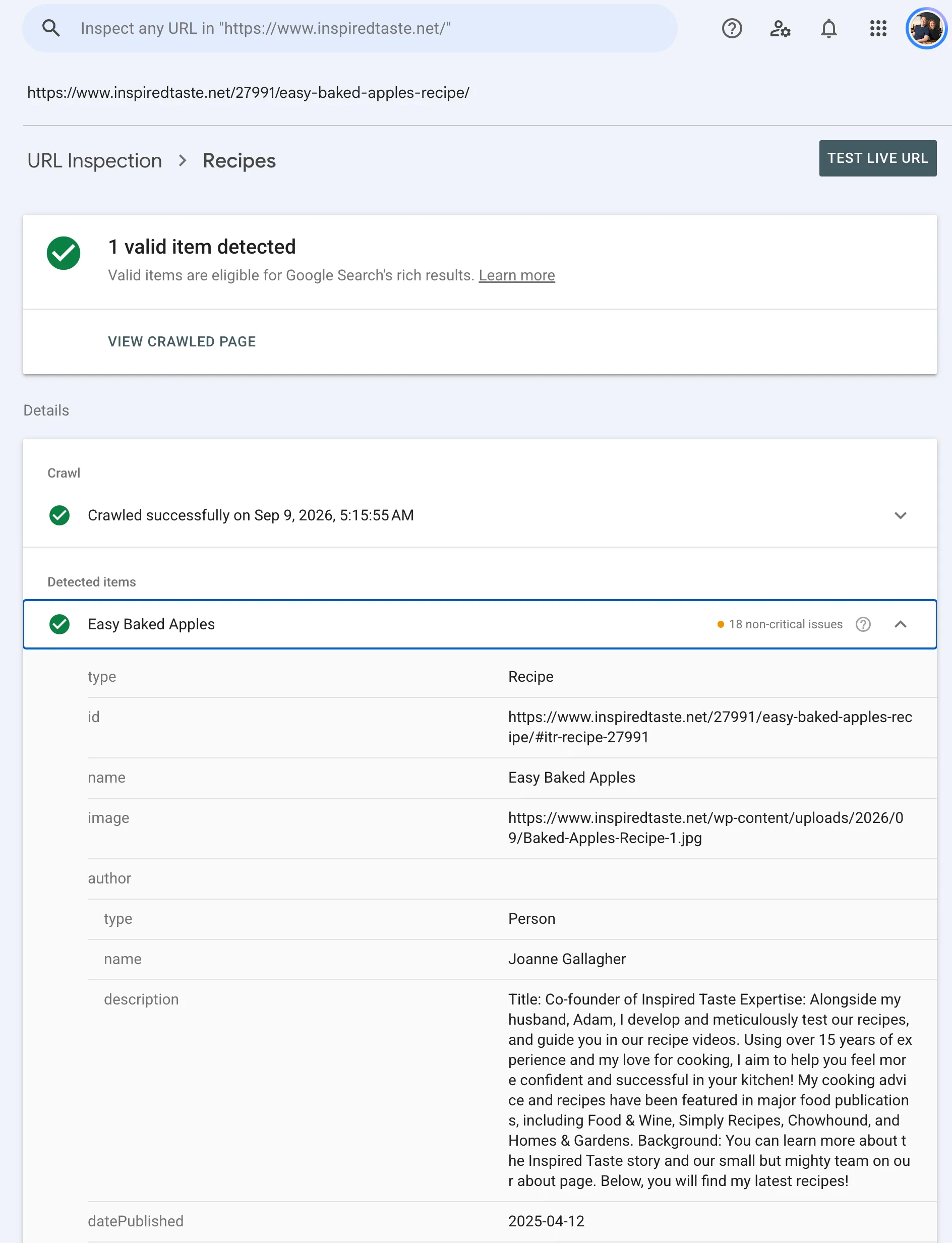Click the author name Joanne Gallagher
Viewport: 952px width, 1243px height.
567,959
